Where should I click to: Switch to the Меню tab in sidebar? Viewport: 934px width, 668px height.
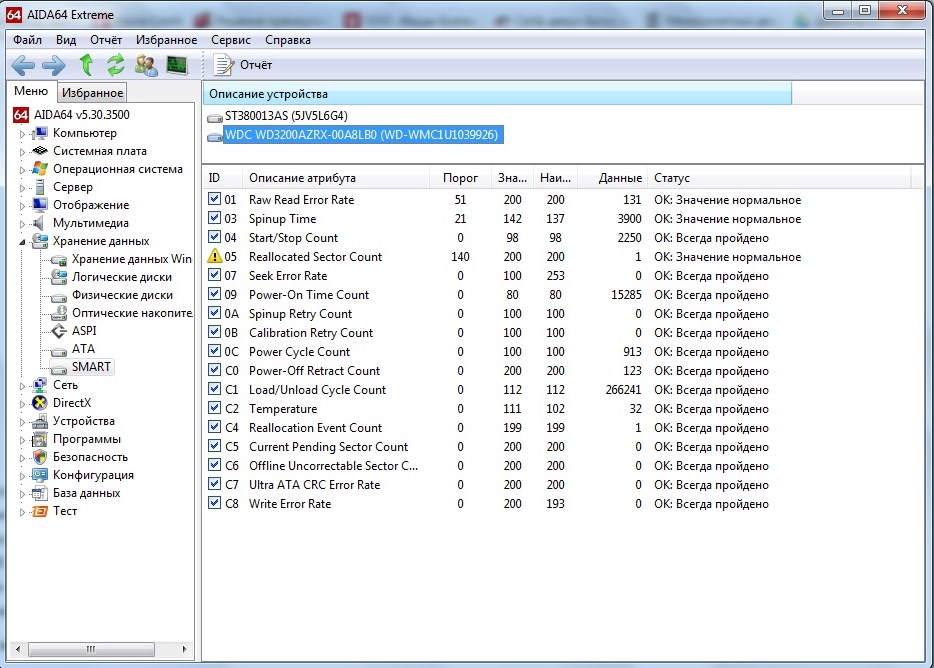tap(31, 91)
